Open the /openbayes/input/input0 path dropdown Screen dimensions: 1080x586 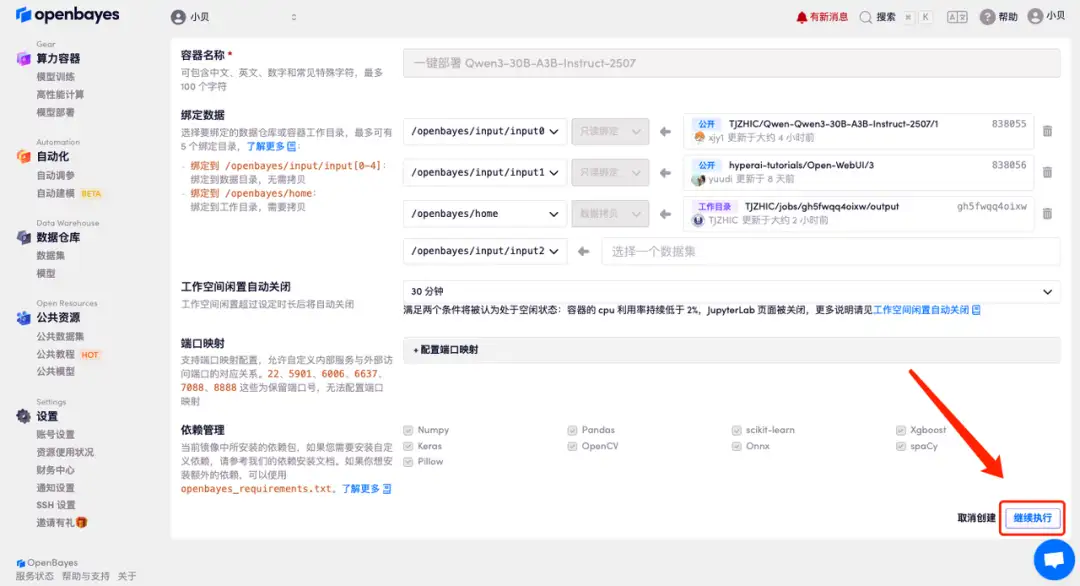pyautogui.click(x=484, y=131)
